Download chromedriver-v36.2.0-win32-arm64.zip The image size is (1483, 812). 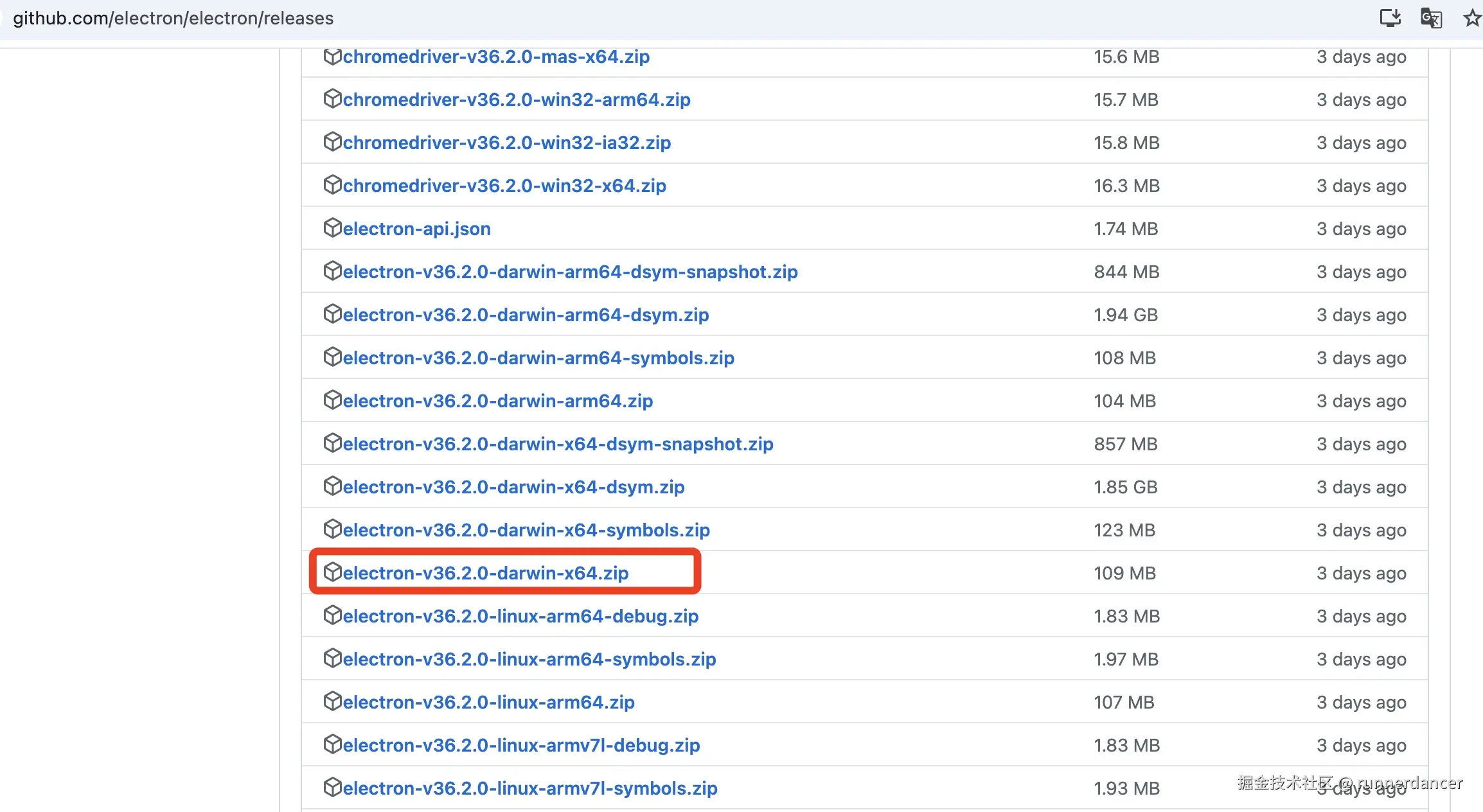click(517, 100)
